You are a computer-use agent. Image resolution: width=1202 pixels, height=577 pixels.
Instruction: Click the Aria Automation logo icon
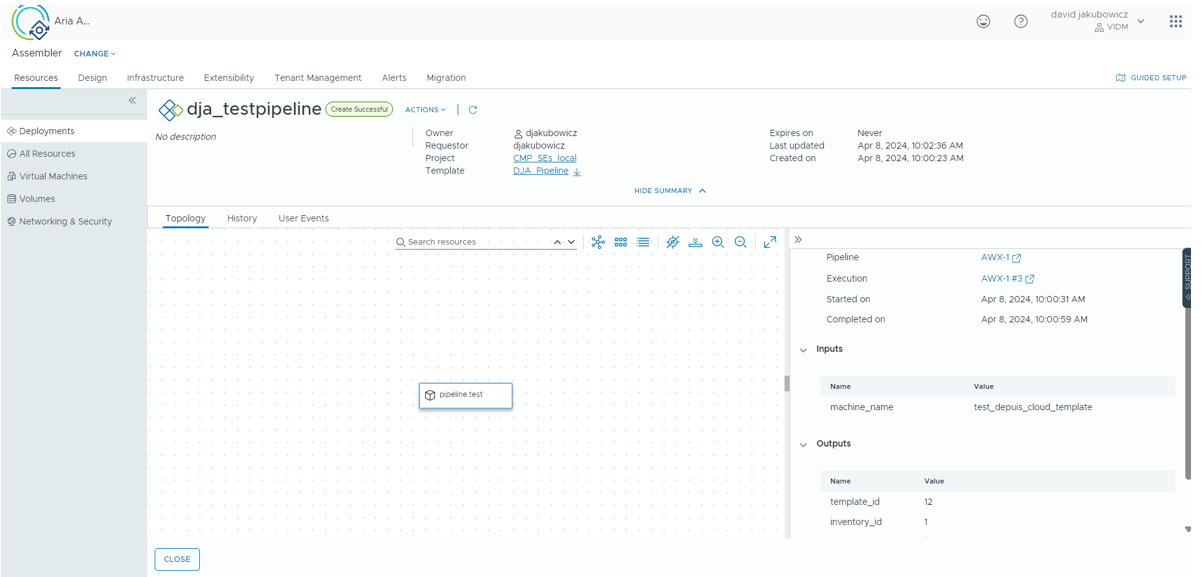(x=31, y=24)
